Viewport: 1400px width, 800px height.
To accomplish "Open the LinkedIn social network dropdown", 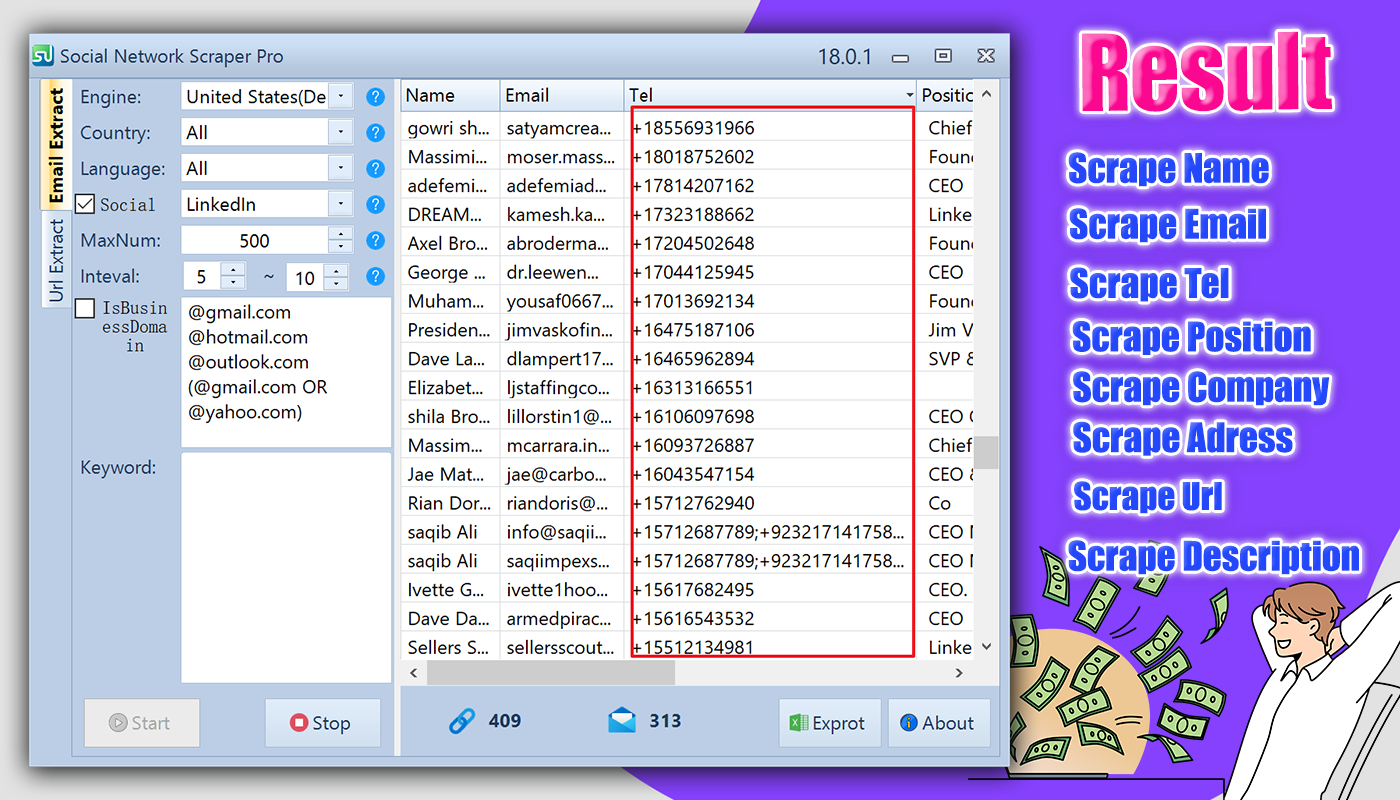I will point(339,203).
